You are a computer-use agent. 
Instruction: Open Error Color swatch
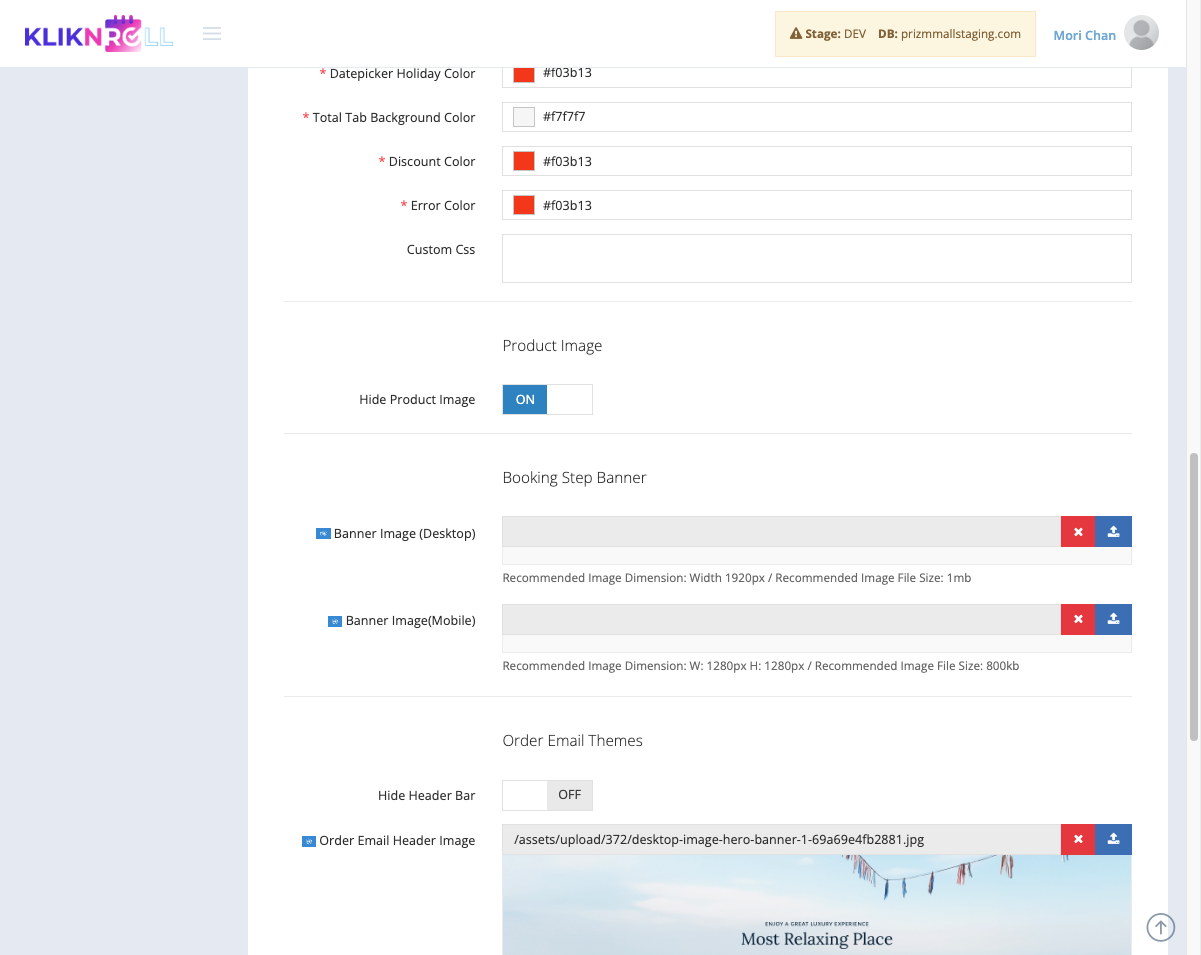(524, 205)
